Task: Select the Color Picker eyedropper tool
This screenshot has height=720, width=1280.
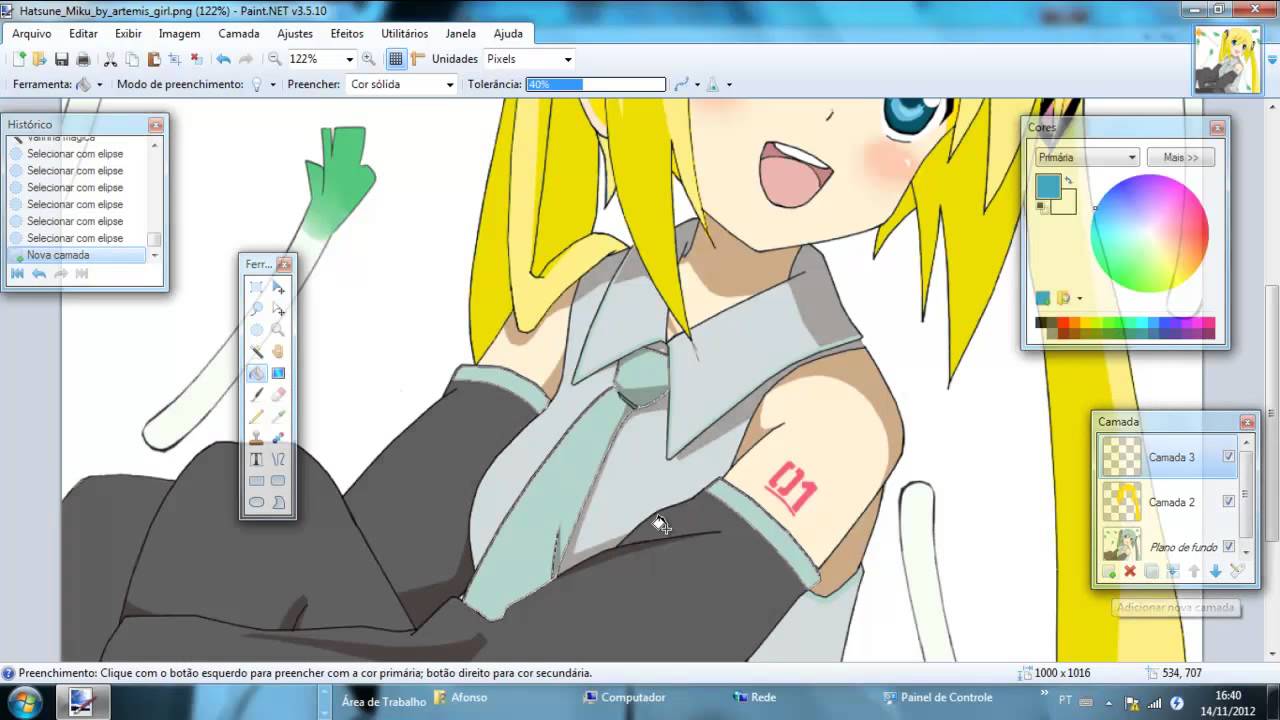Action: tap(278, 416)
